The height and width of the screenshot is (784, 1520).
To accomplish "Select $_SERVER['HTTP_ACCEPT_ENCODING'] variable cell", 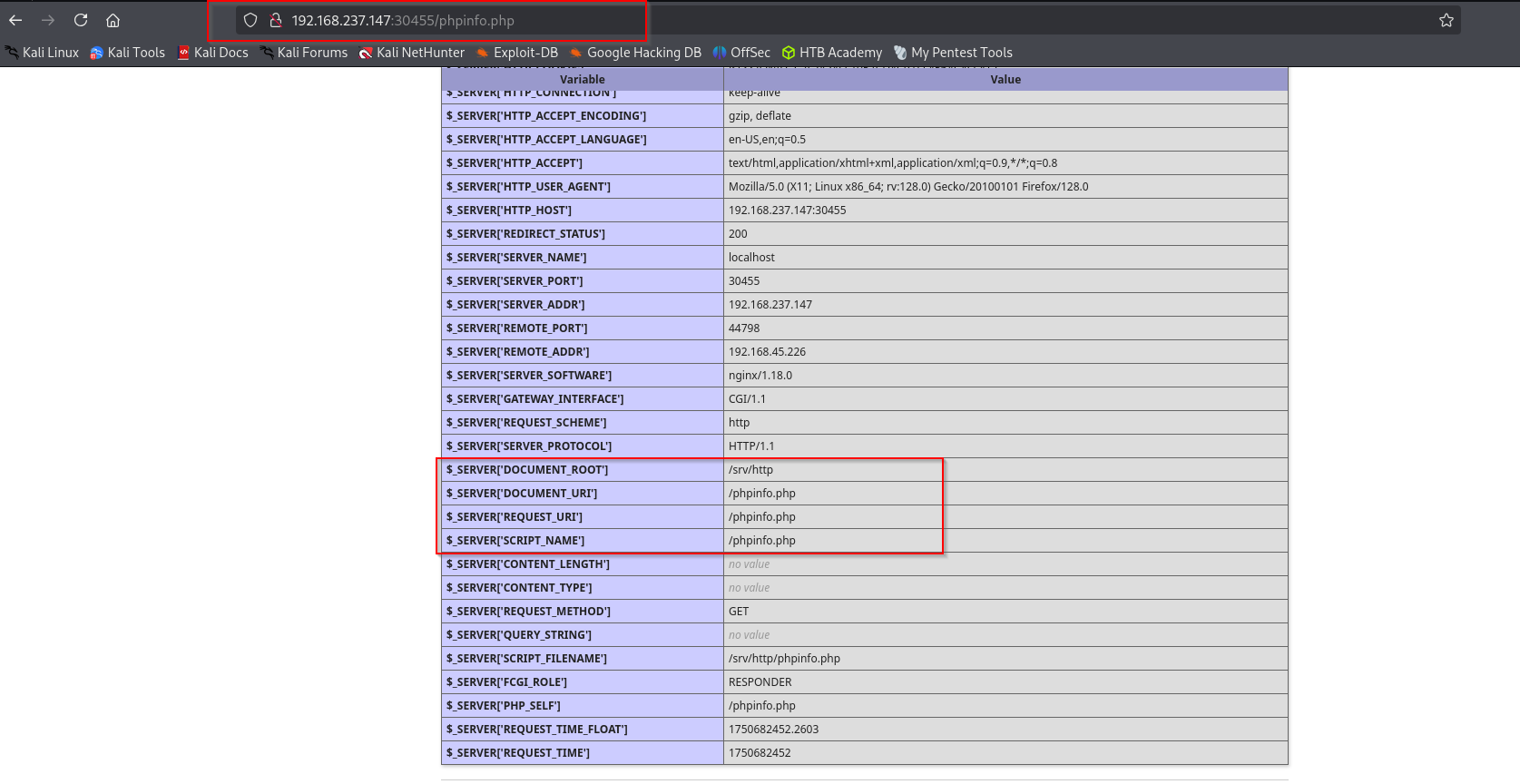I will (x=583, y=116).
